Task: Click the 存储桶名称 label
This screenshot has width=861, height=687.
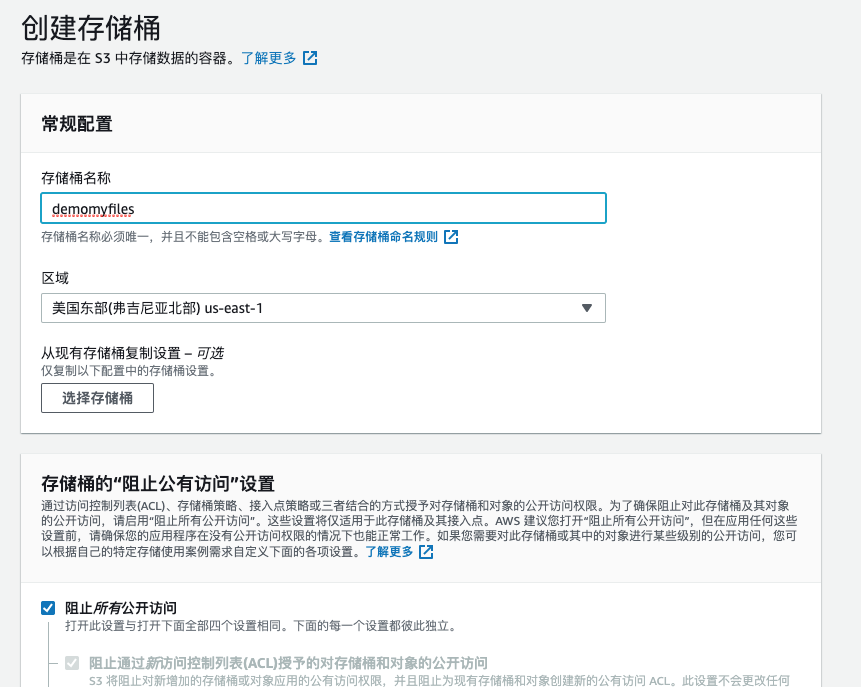Action: pyautogui.click(x=76, y=178)
